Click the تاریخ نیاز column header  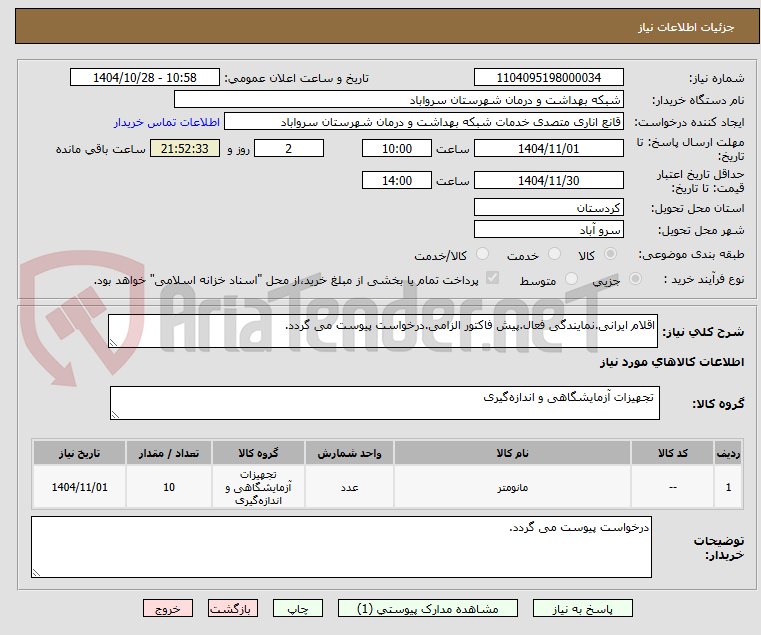point(80,453)
